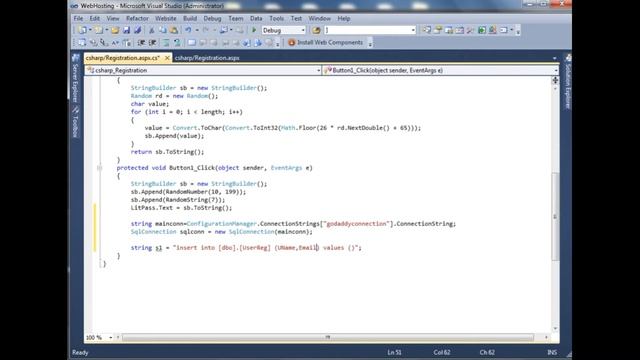Click the green Extension Manager toolbar icon
640x360 pixels.
point(482,30)
